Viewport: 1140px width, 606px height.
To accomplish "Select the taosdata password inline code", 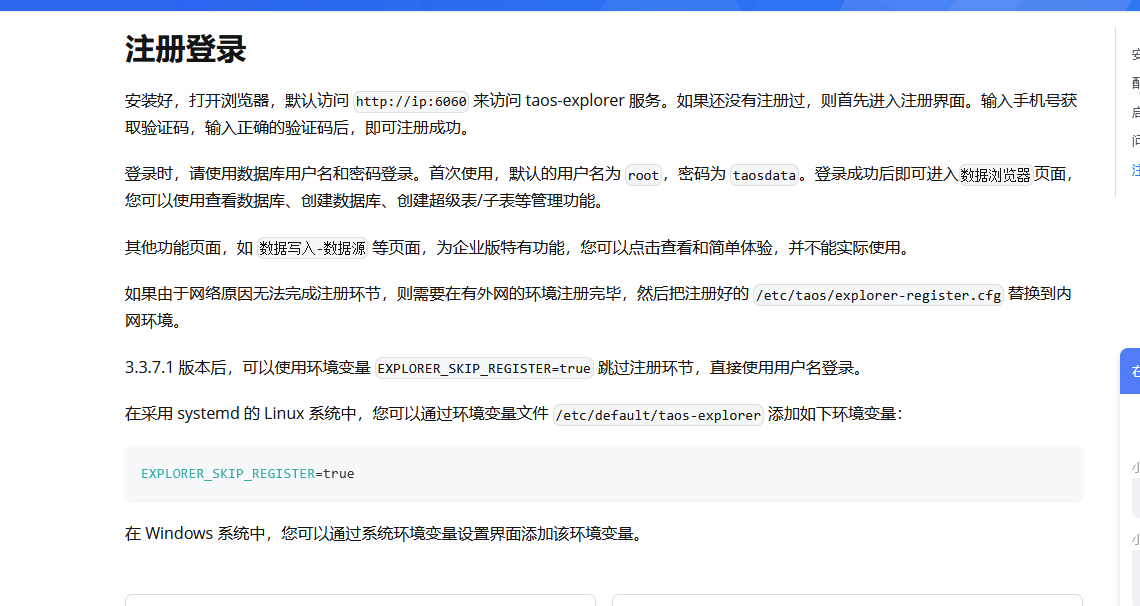I will [x=764, y=175].
